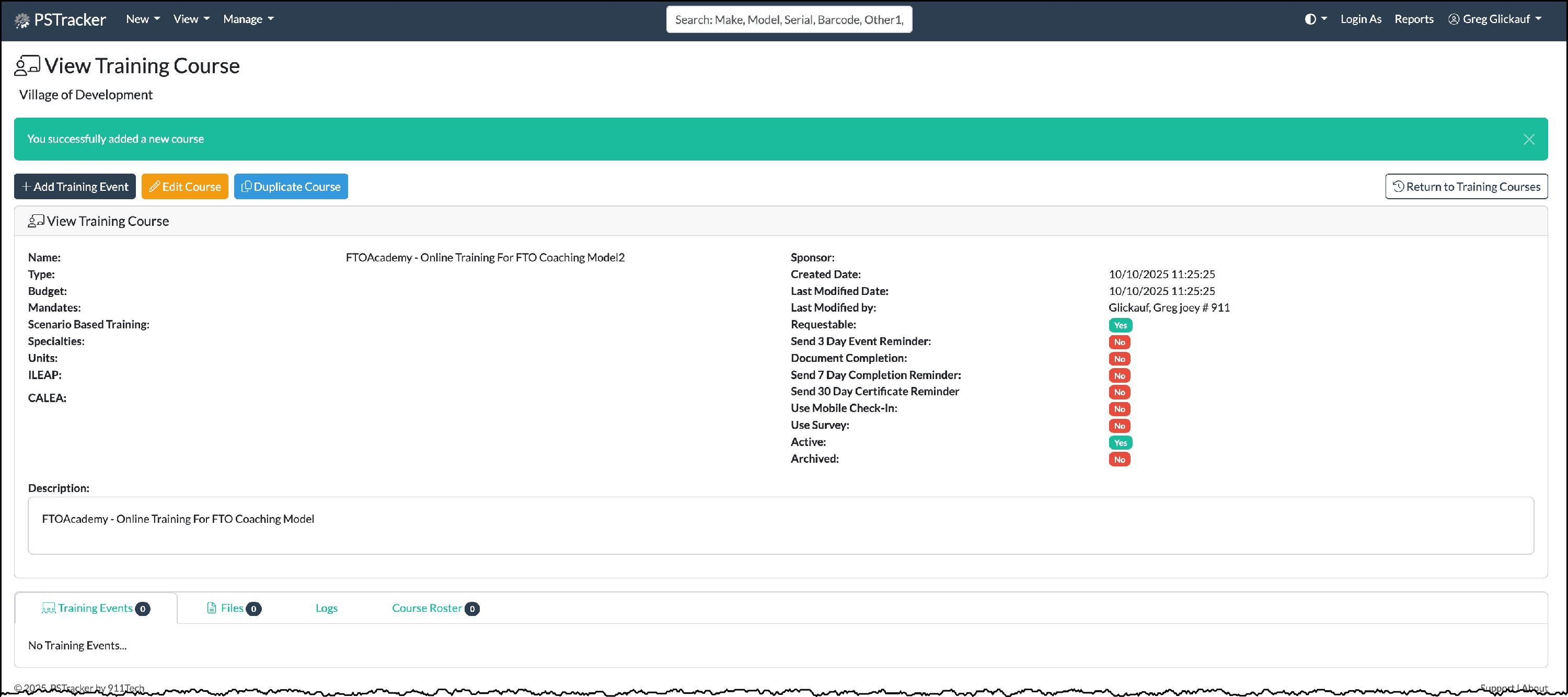Viewport: 1568px width, 697px height.
Task: Focus the Make, Model, Serial search field
Action: (x=789, y=19)
